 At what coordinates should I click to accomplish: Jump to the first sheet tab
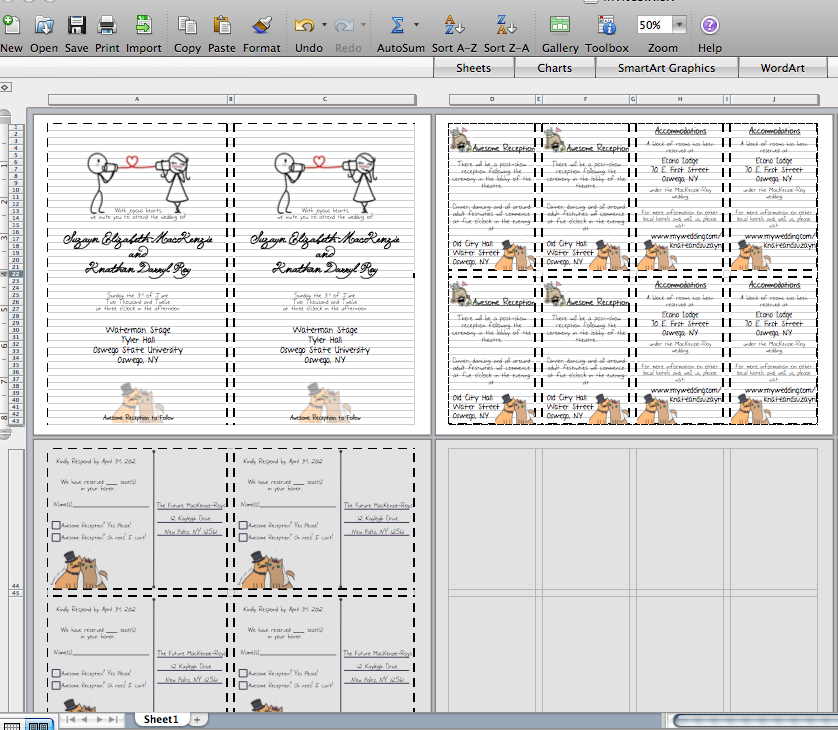pyautogui.click(x=70, y=719)
